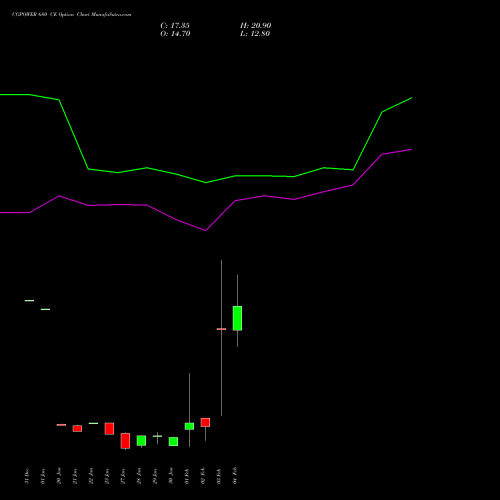The height and width of the screenshot is (500, 500).
Task: Select the '28 Jan' date axis label
Action: coord(139,476)
